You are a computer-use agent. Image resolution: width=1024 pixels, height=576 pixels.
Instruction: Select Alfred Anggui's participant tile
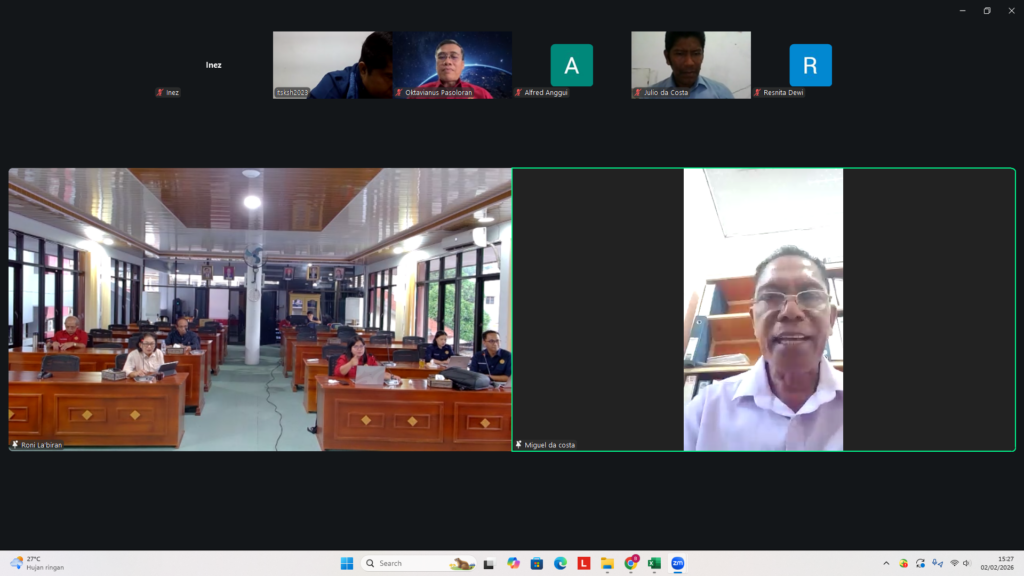[x=571, y=65]
